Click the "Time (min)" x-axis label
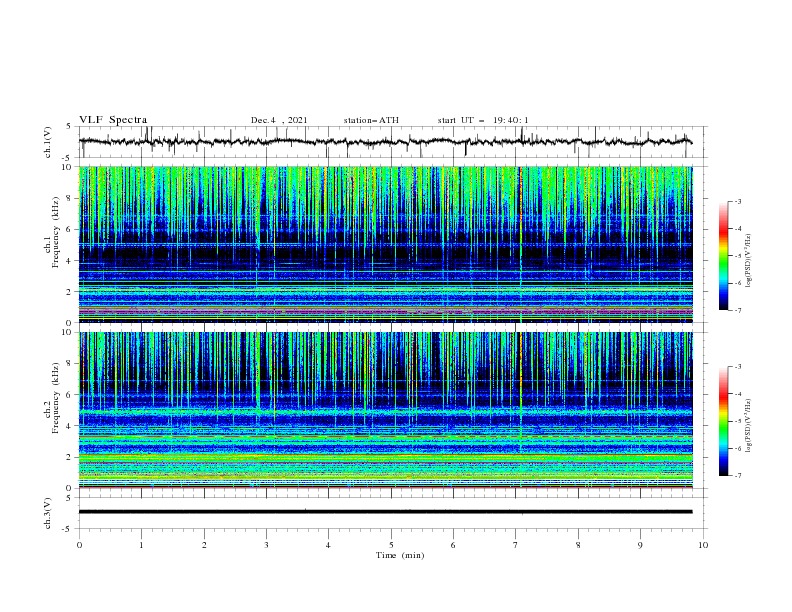 (x=400, y=555)
